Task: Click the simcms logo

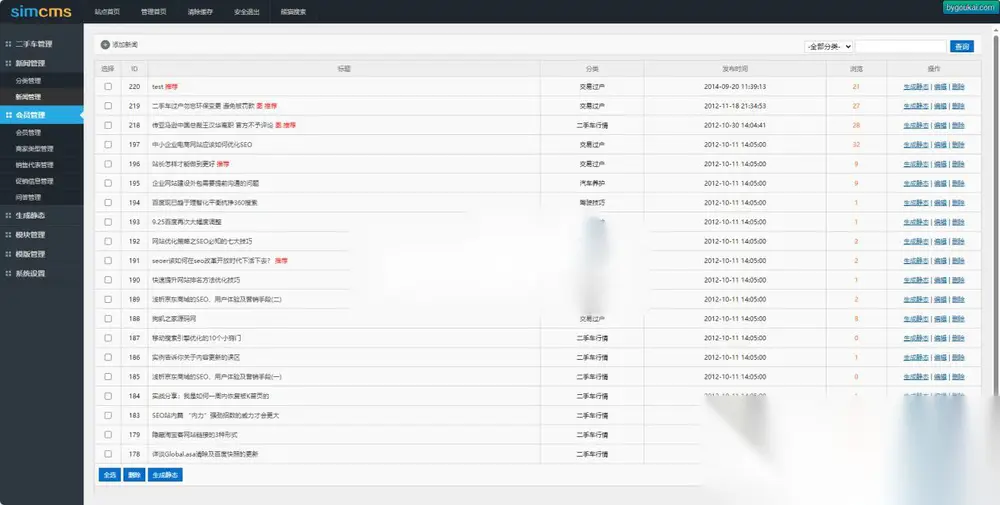Action: point(41,11)
